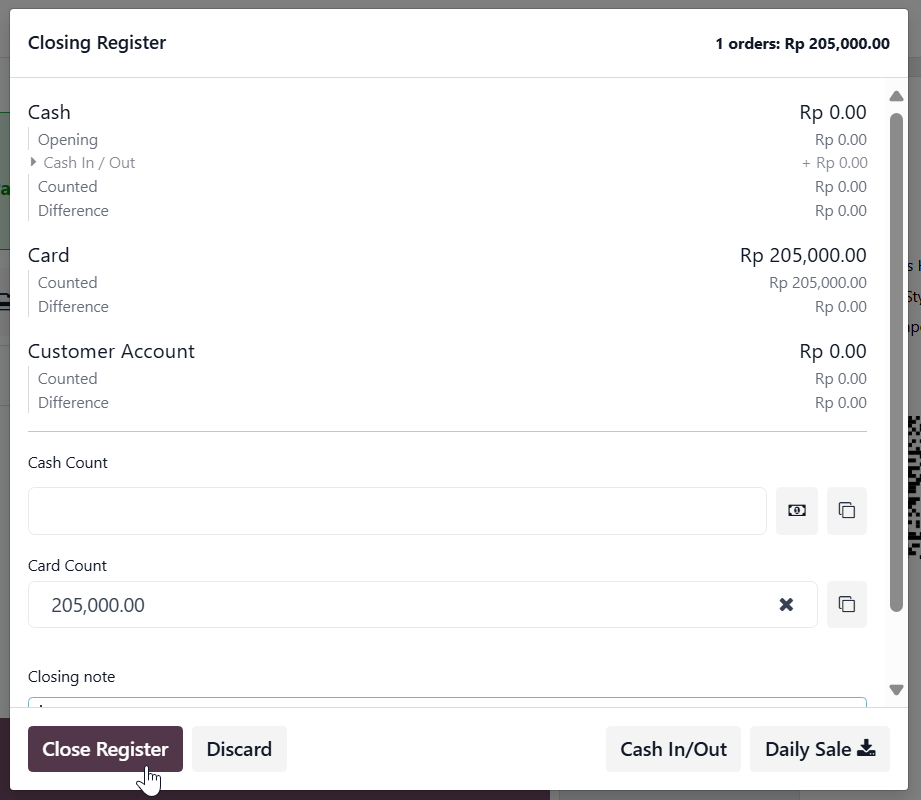This screenshot has height=800, width=921.
Task: Clear the Card Count value with X
Action: click(x=786, y=604)
